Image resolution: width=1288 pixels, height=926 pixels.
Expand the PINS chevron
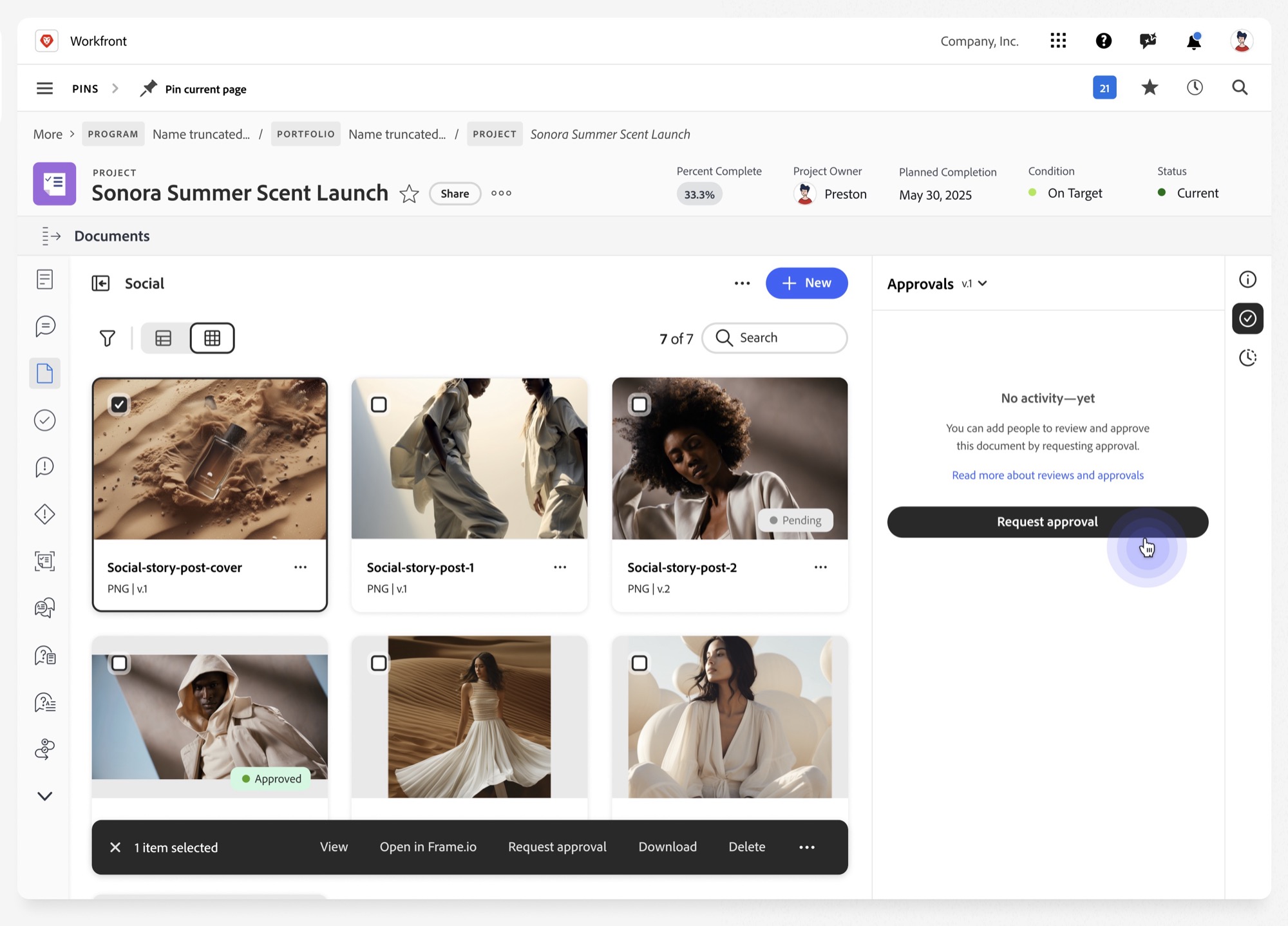click(115, 88)
